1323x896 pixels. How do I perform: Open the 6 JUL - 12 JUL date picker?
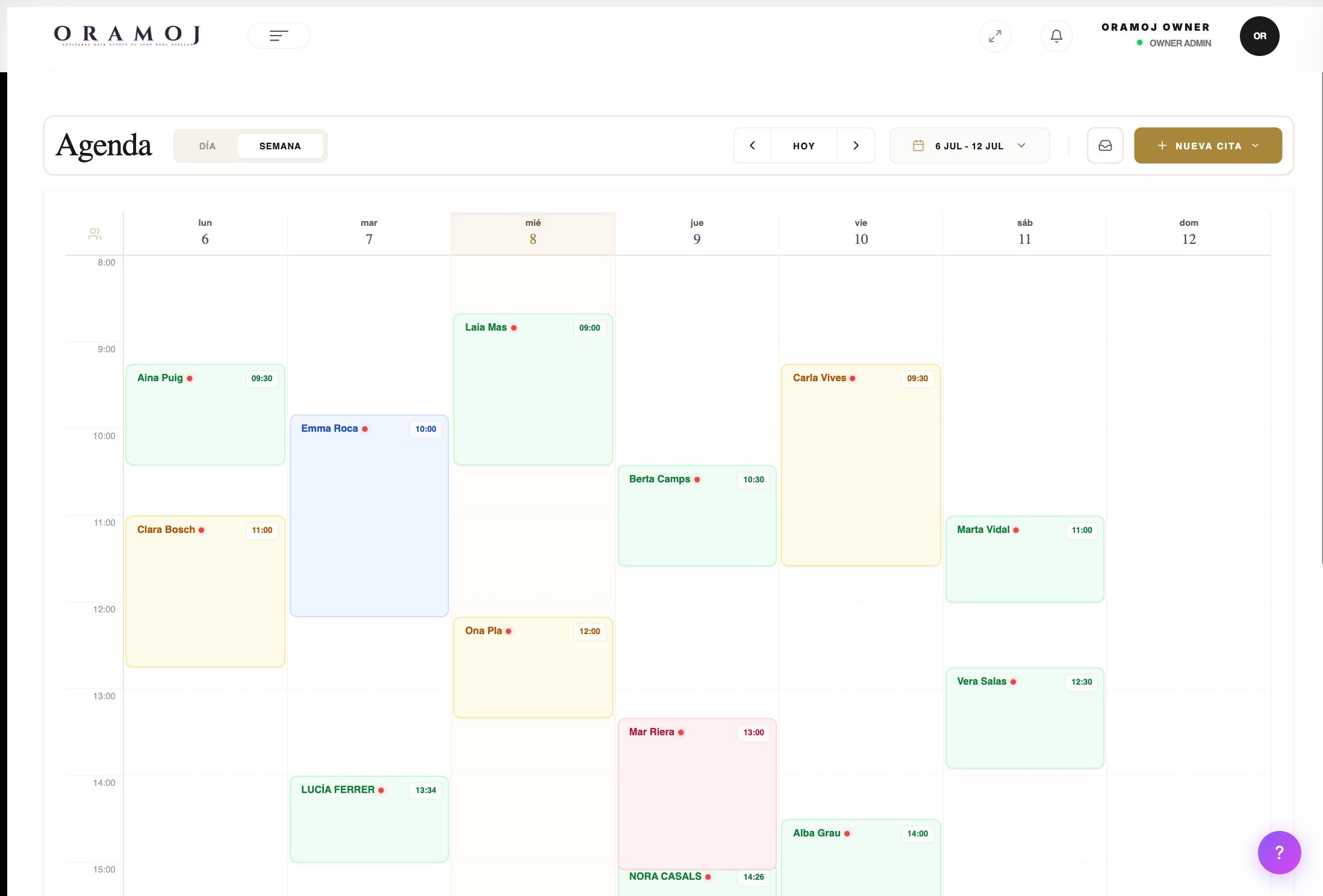click(970, 146)
